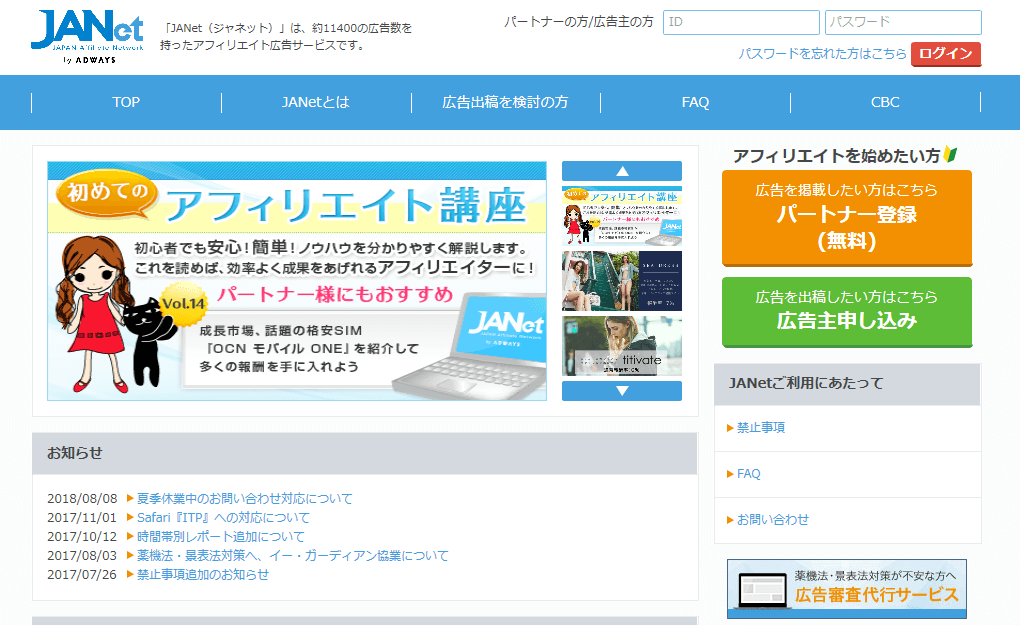Click the carousel up arrow

tap(622, 171)
